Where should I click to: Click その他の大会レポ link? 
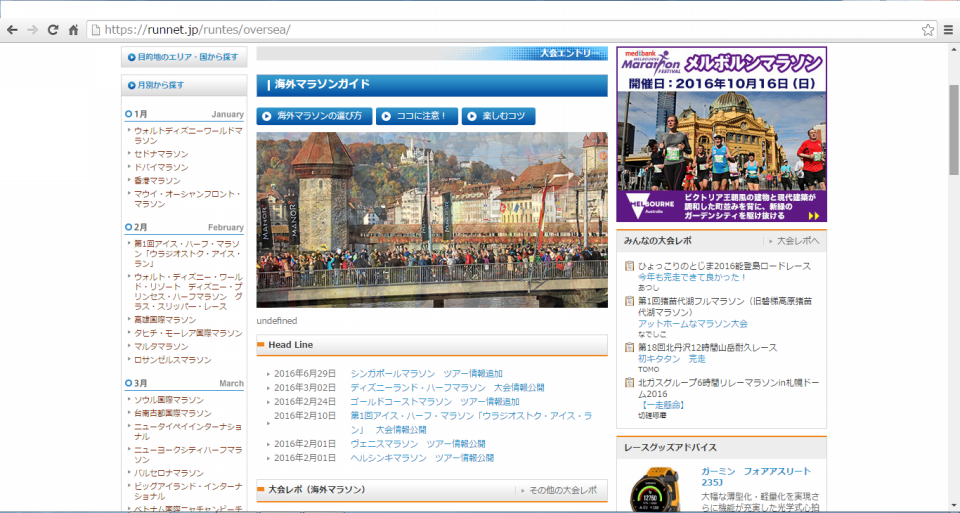click(x=563, y=490)
